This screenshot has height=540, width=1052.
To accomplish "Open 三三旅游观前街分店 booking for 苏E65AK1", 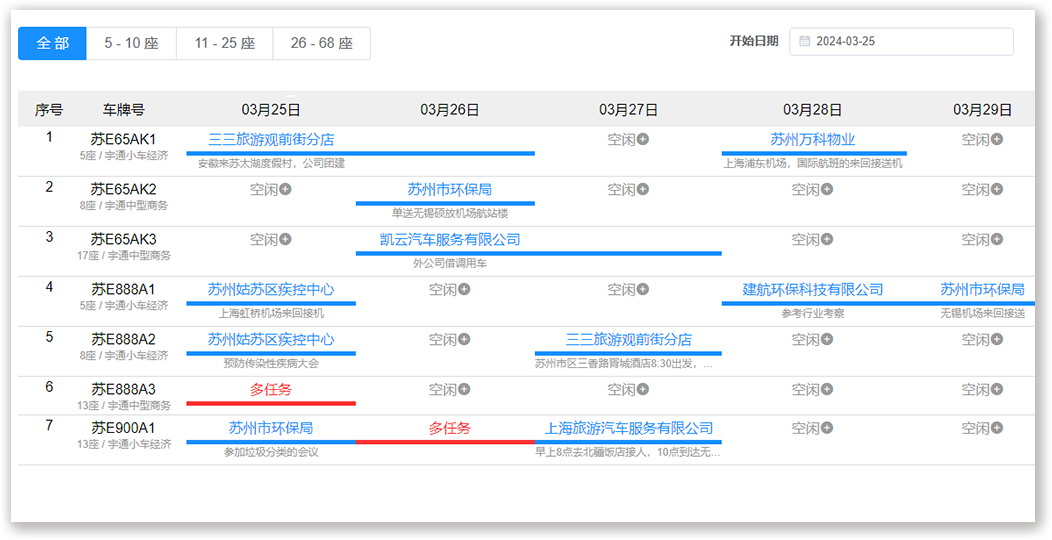I will coord(271,140).
